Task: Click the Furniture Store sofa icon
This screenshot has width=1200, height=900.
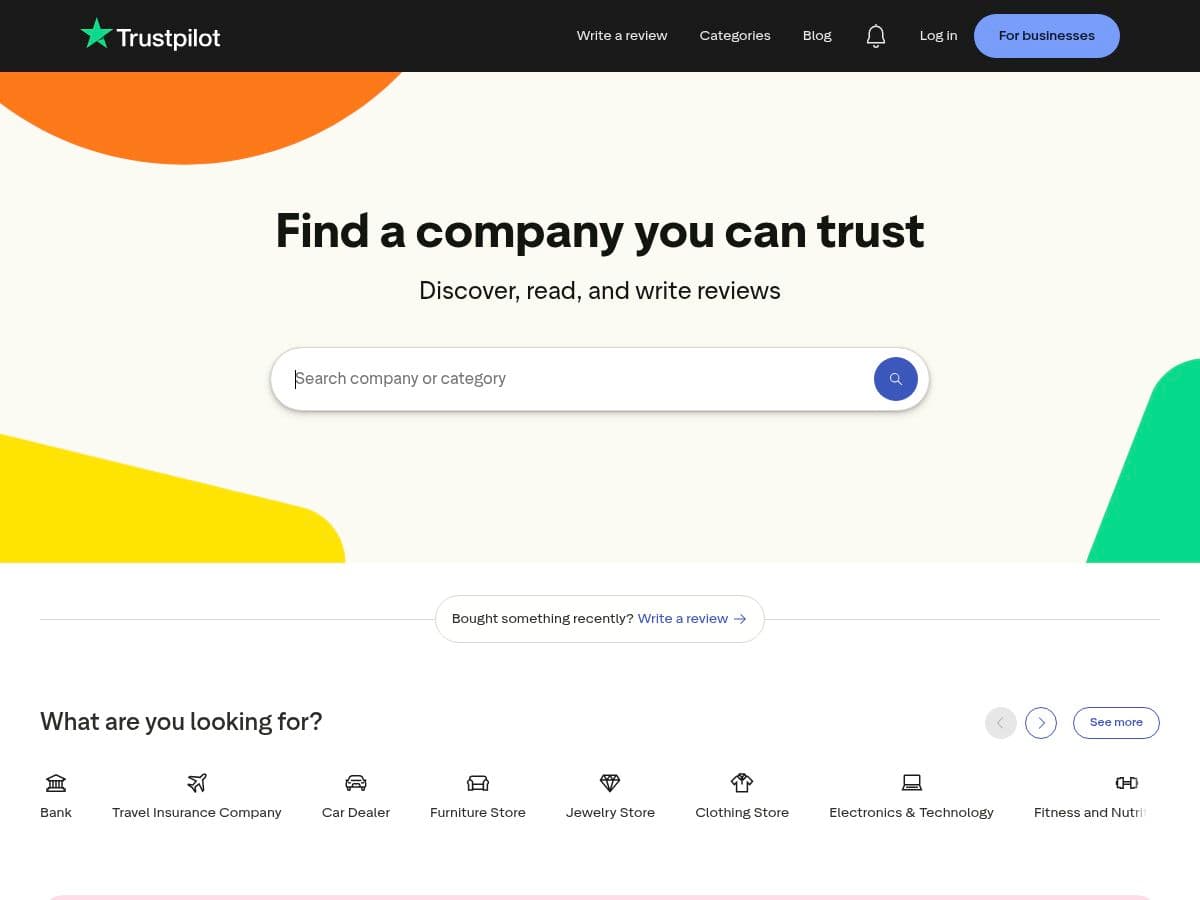Action: pos(477,783)
